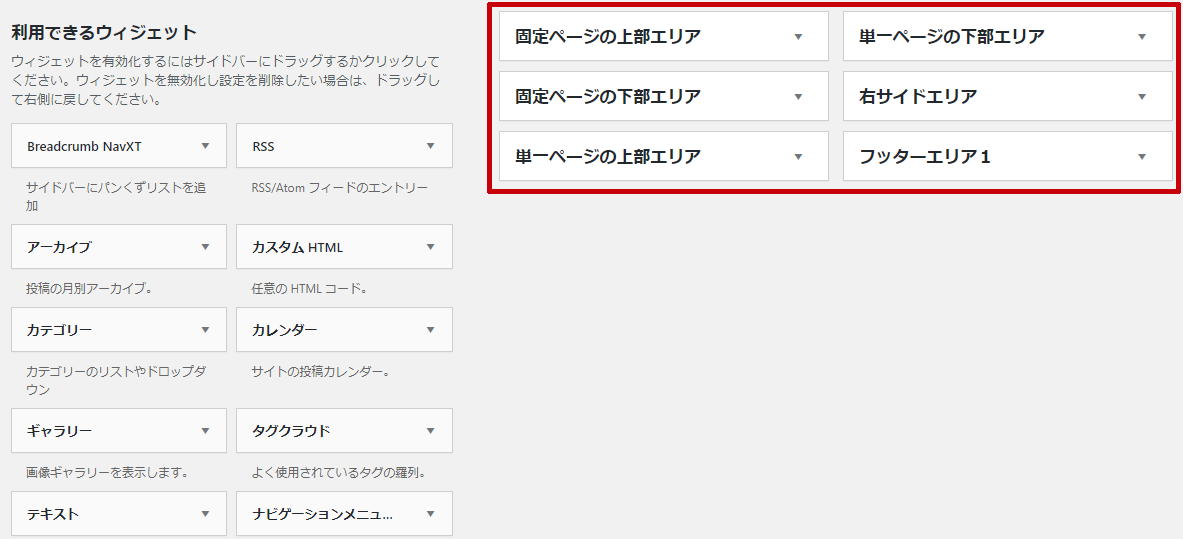Expand the 右サイドエリア sidebar arrow
This screenshot has width=1183, height=539.
[x=1142, y=97]
